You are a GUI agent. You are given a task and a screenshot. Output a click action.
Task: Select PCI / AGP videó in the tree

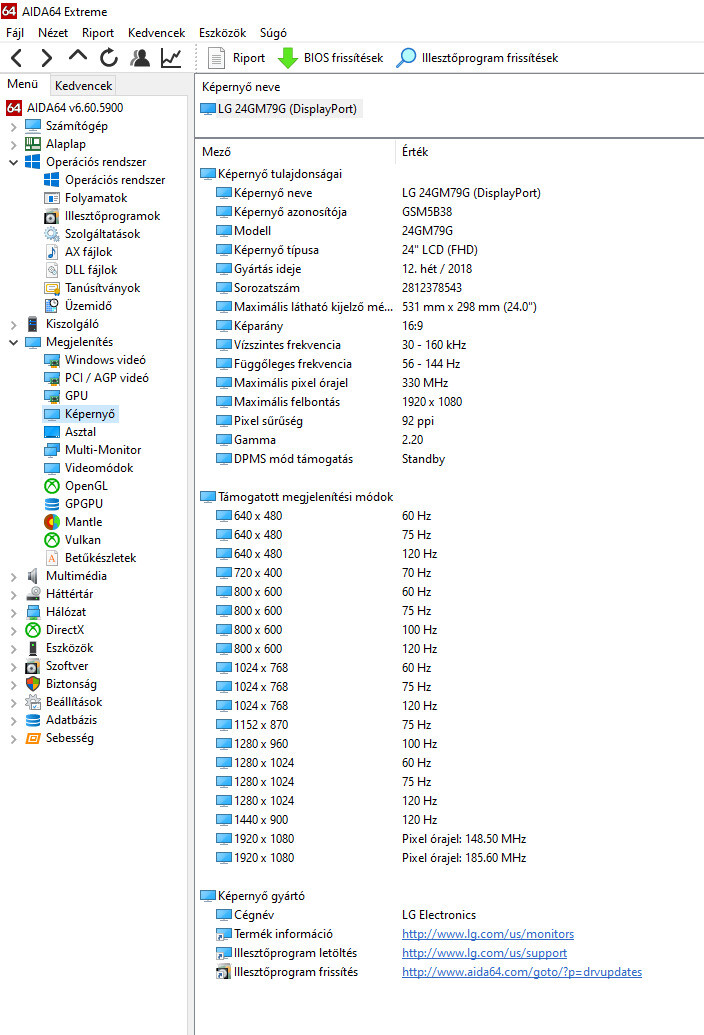[96, 378]
